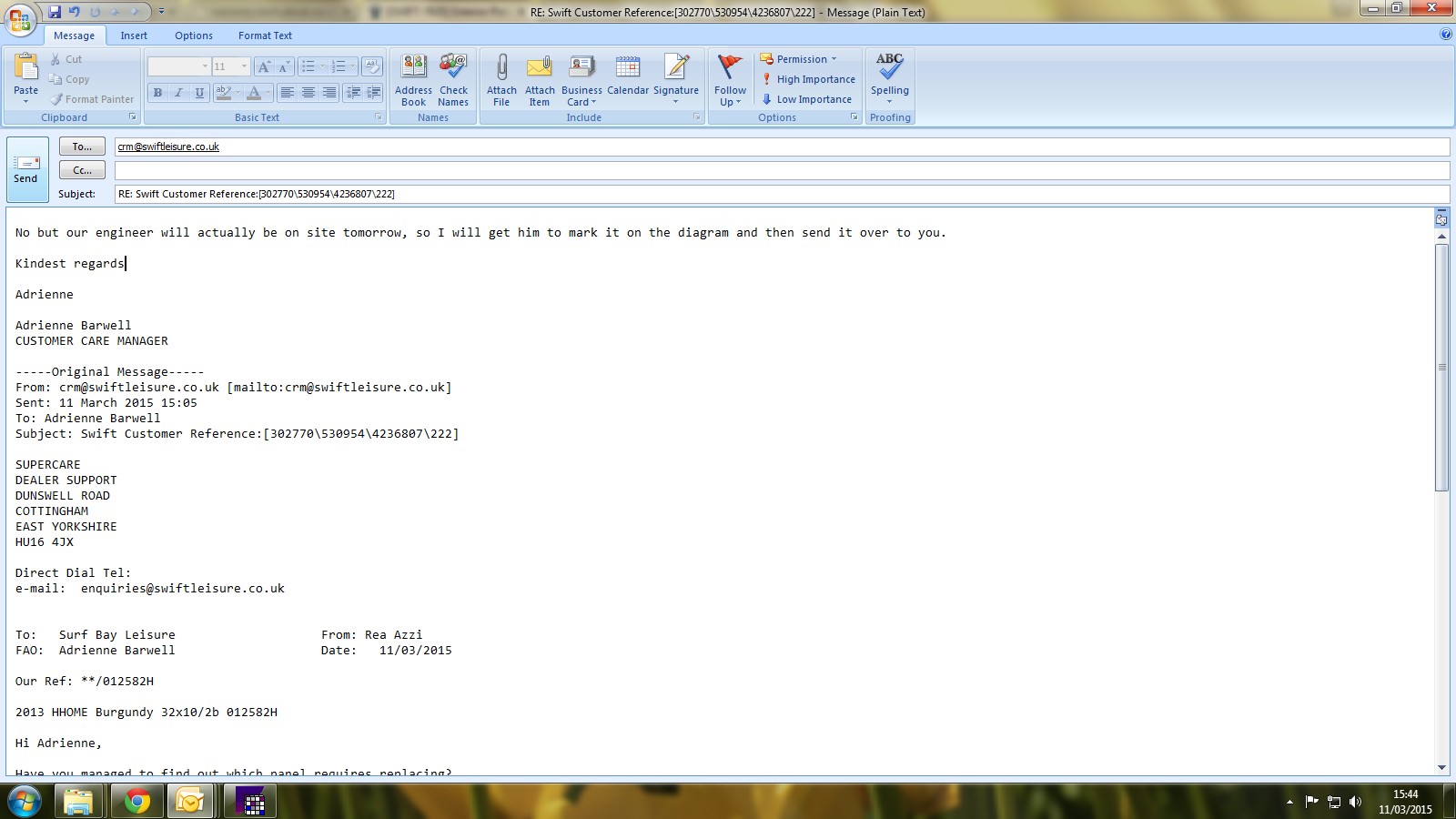
Task: Open the Options group dialog launcher
Action: 854,117
